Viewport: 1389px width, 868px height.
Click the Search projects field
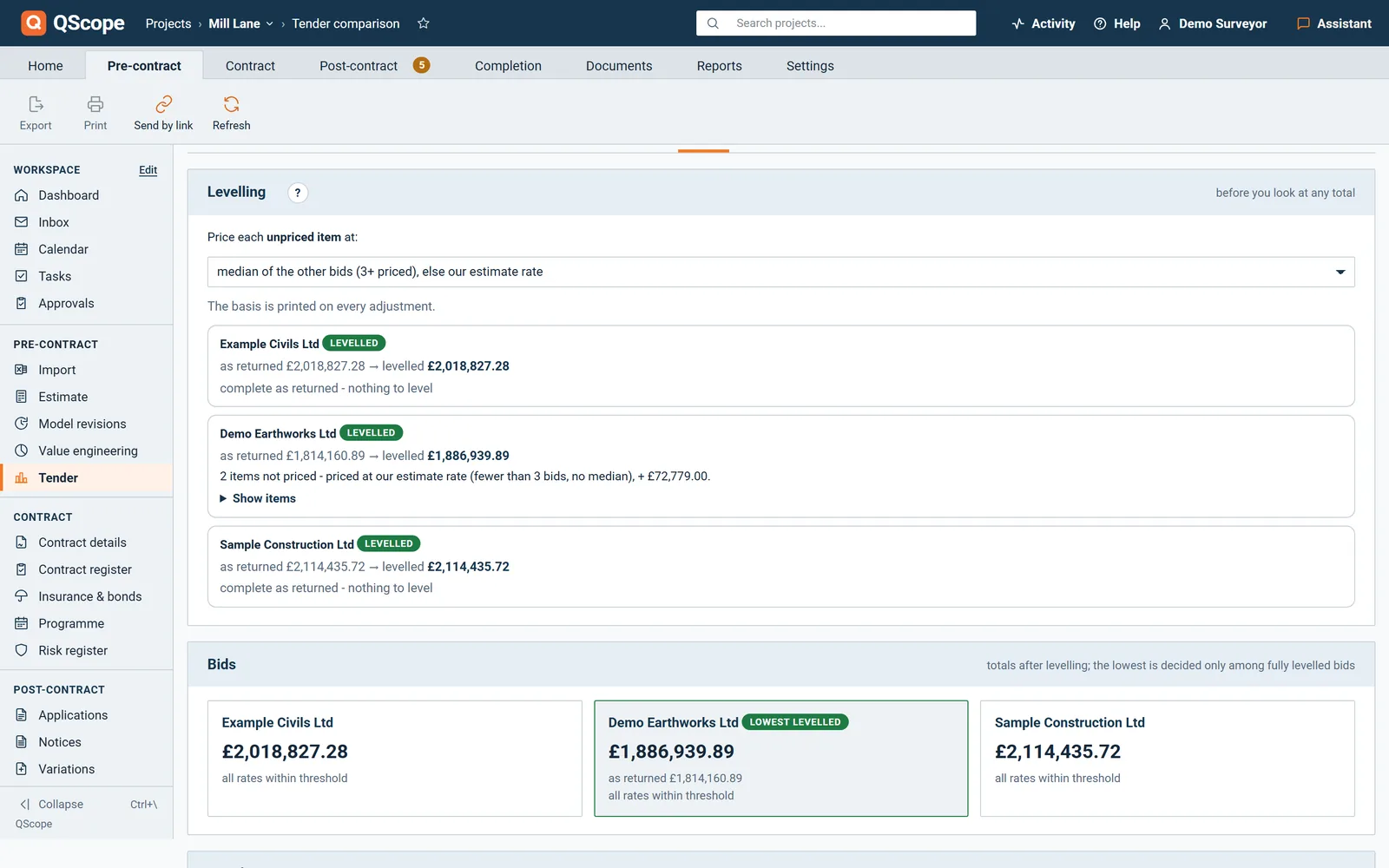pyautogui.click(x=836, y=23)
